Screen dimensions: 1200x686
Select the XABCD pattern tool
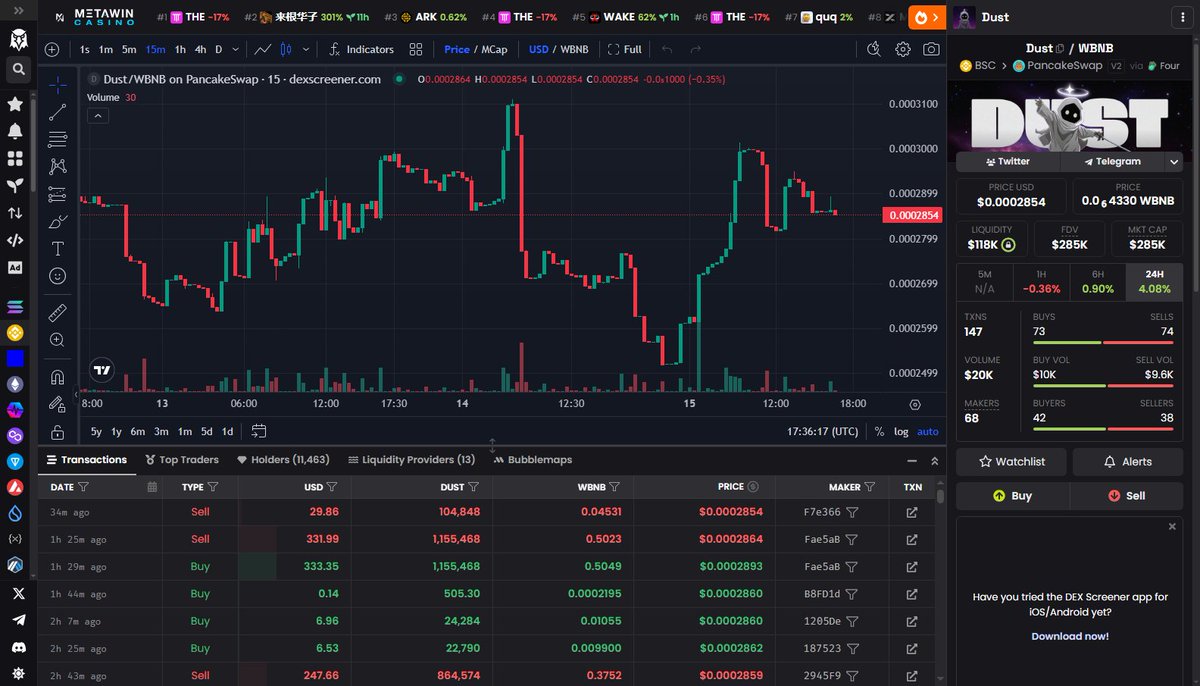57,166
